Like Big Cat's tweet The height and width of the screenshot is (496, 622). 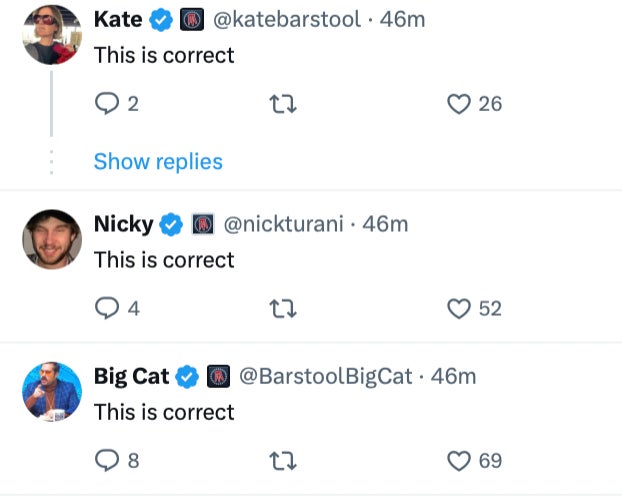[459, 460]
